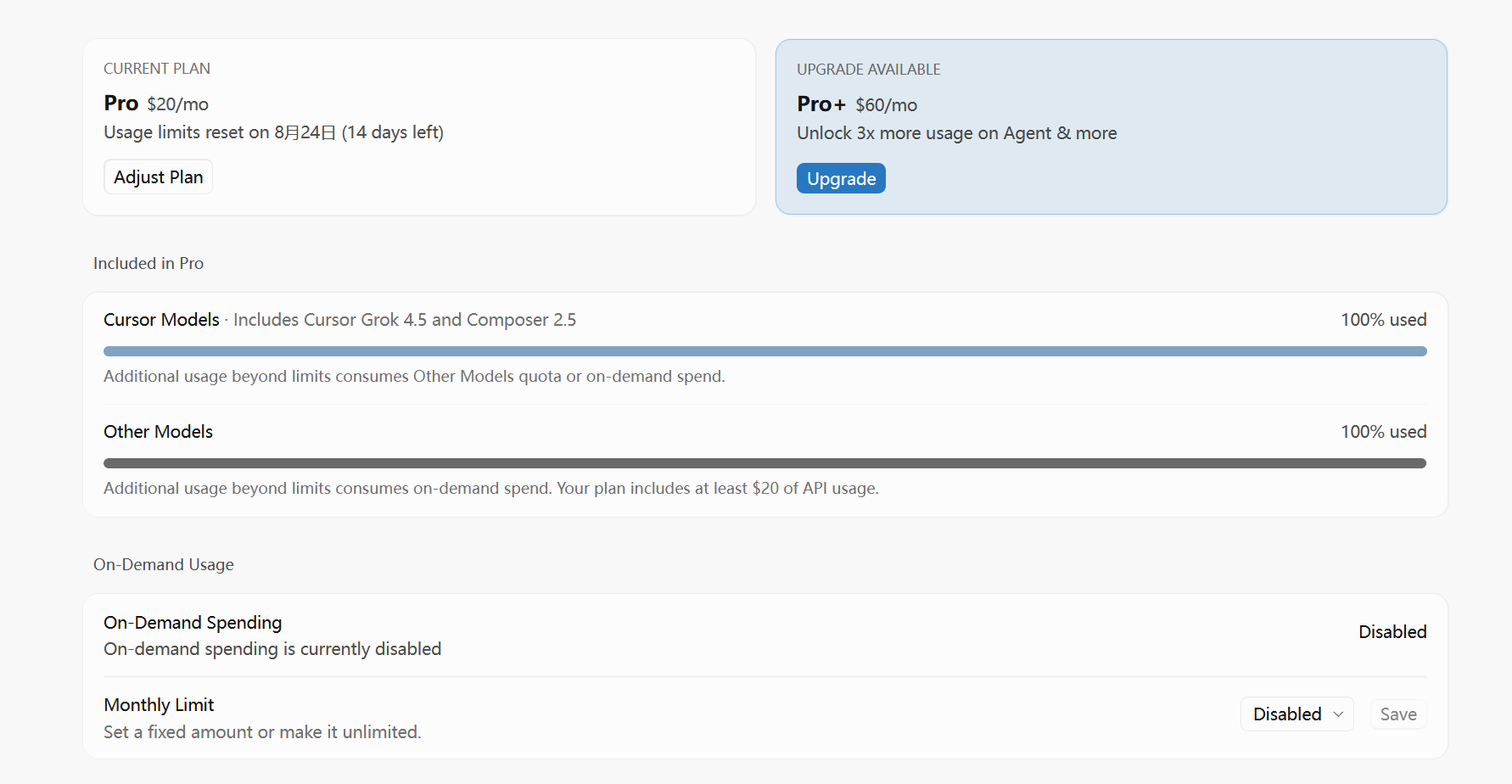Click the CURRENT PLAN card header
This screenshot has height=784, width=1512.
[x=157, y=69]
